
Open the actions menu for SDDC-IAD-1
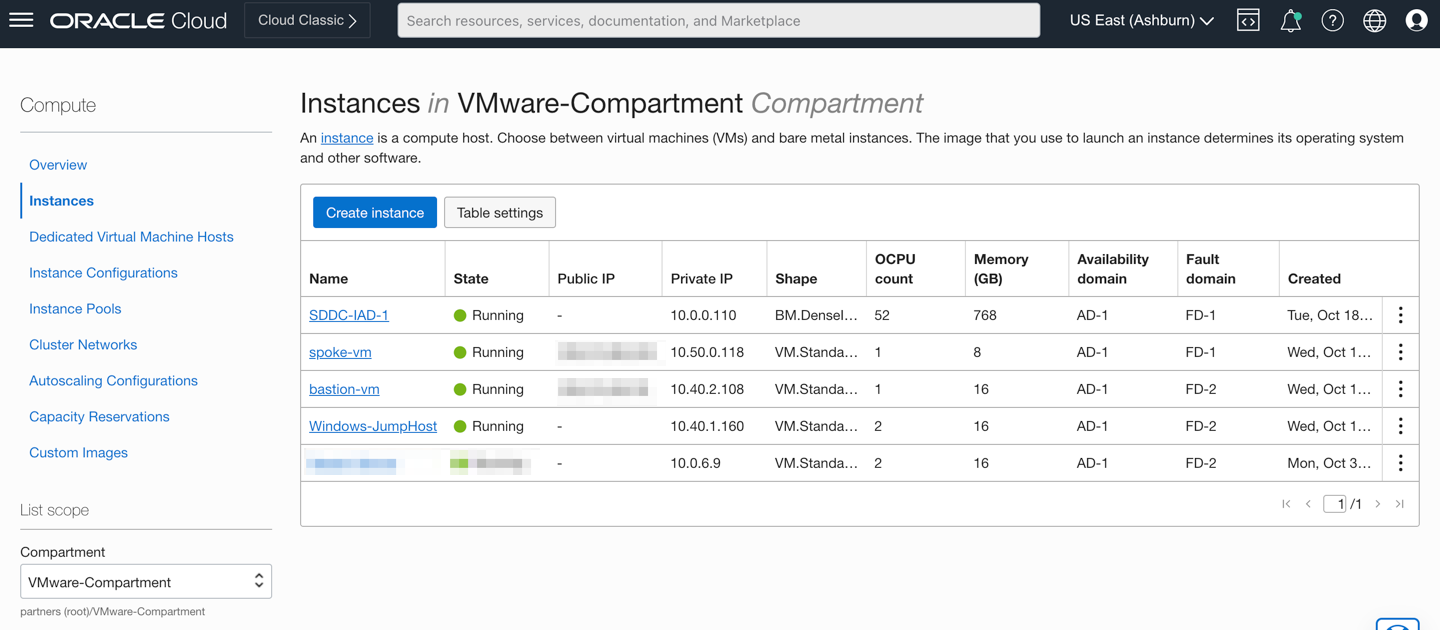click(x=1400, y=315)
